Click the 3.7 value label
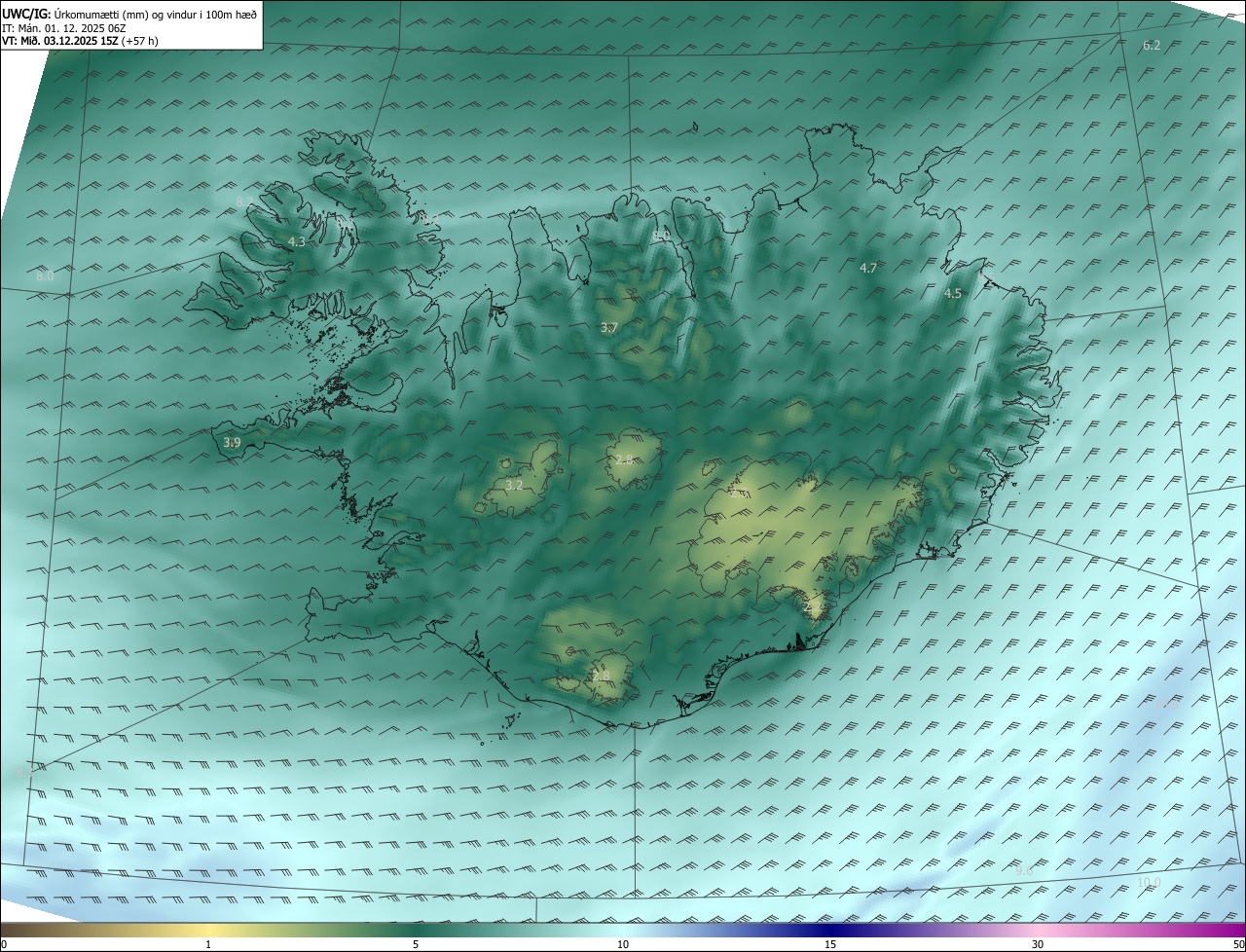The image size is (1246, 952). 609,328
